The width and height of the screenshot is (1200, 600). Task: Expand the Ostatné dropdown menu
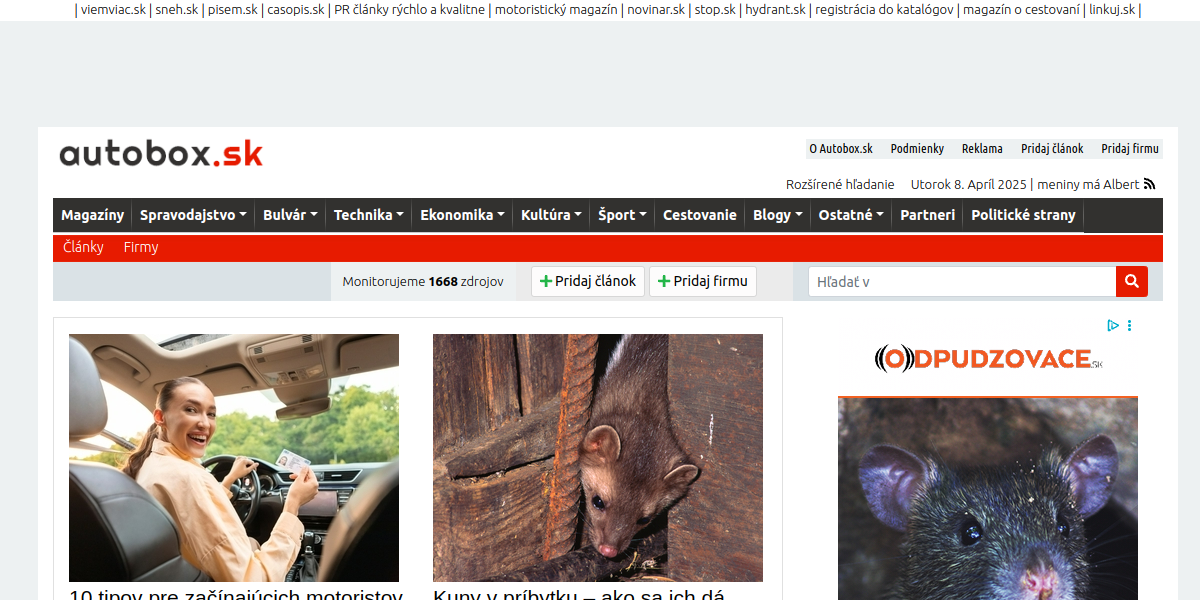851,215
